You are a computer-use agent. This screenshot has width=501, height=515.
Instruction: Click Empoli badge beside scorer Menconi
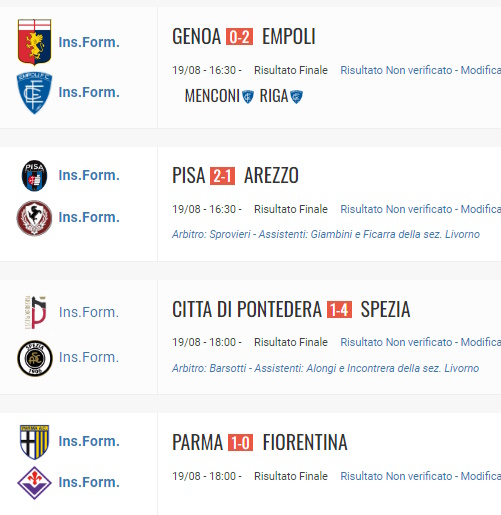[x=248, y=97]
